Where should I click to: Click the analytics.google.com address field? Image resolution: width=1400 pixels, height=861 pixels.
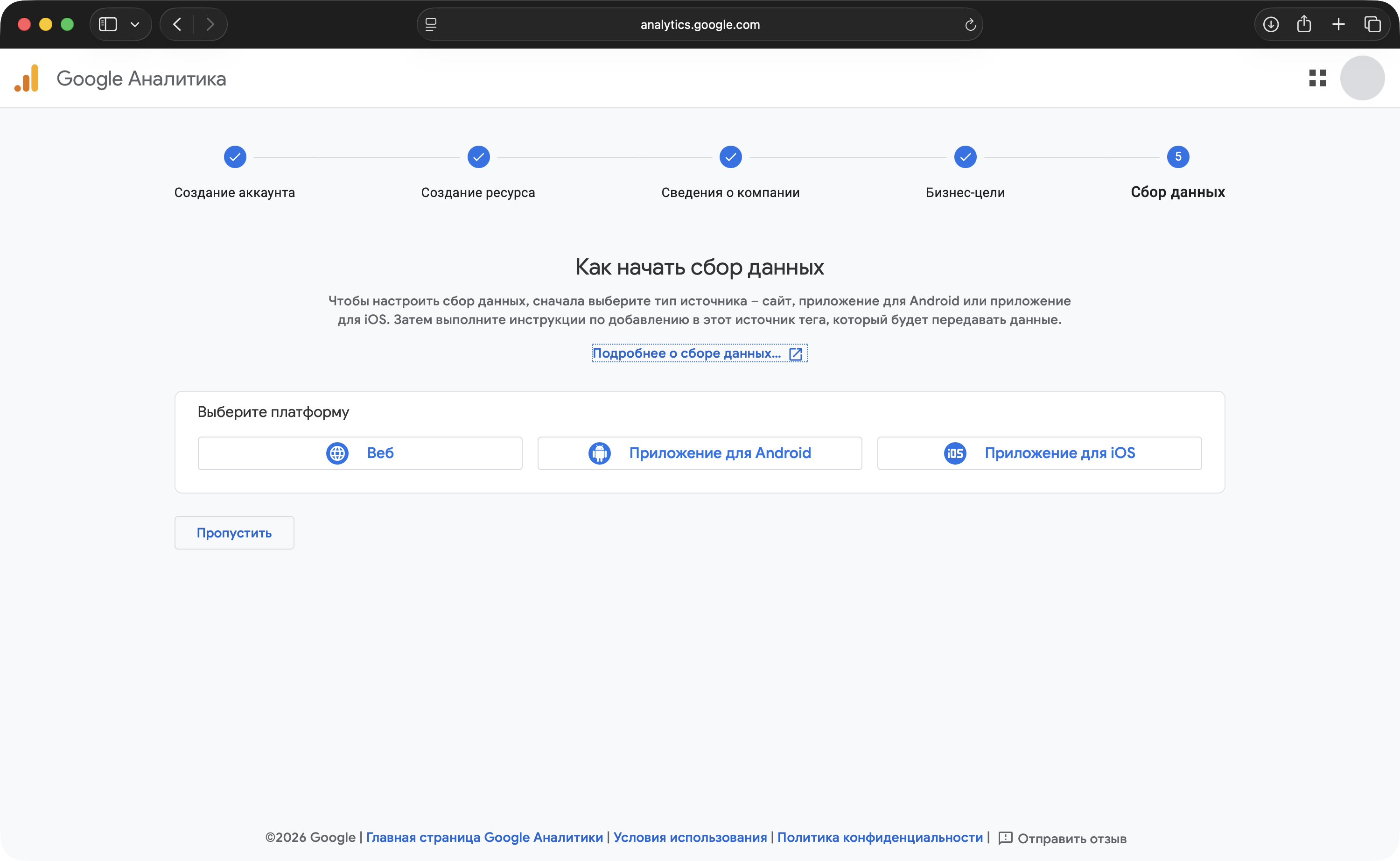click(700, 24)
